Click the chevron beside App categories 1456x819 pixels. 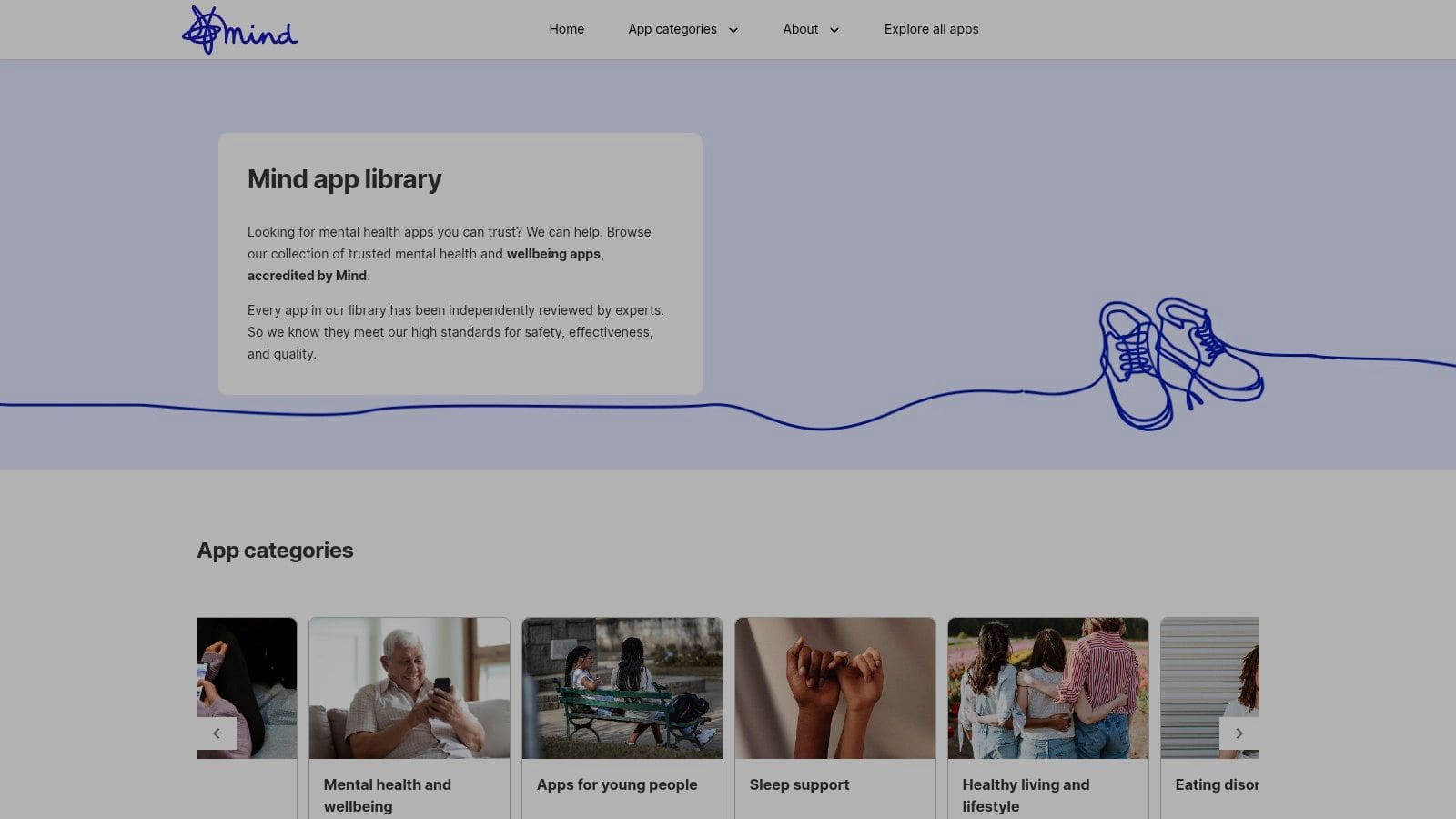[x=733, y=30]
